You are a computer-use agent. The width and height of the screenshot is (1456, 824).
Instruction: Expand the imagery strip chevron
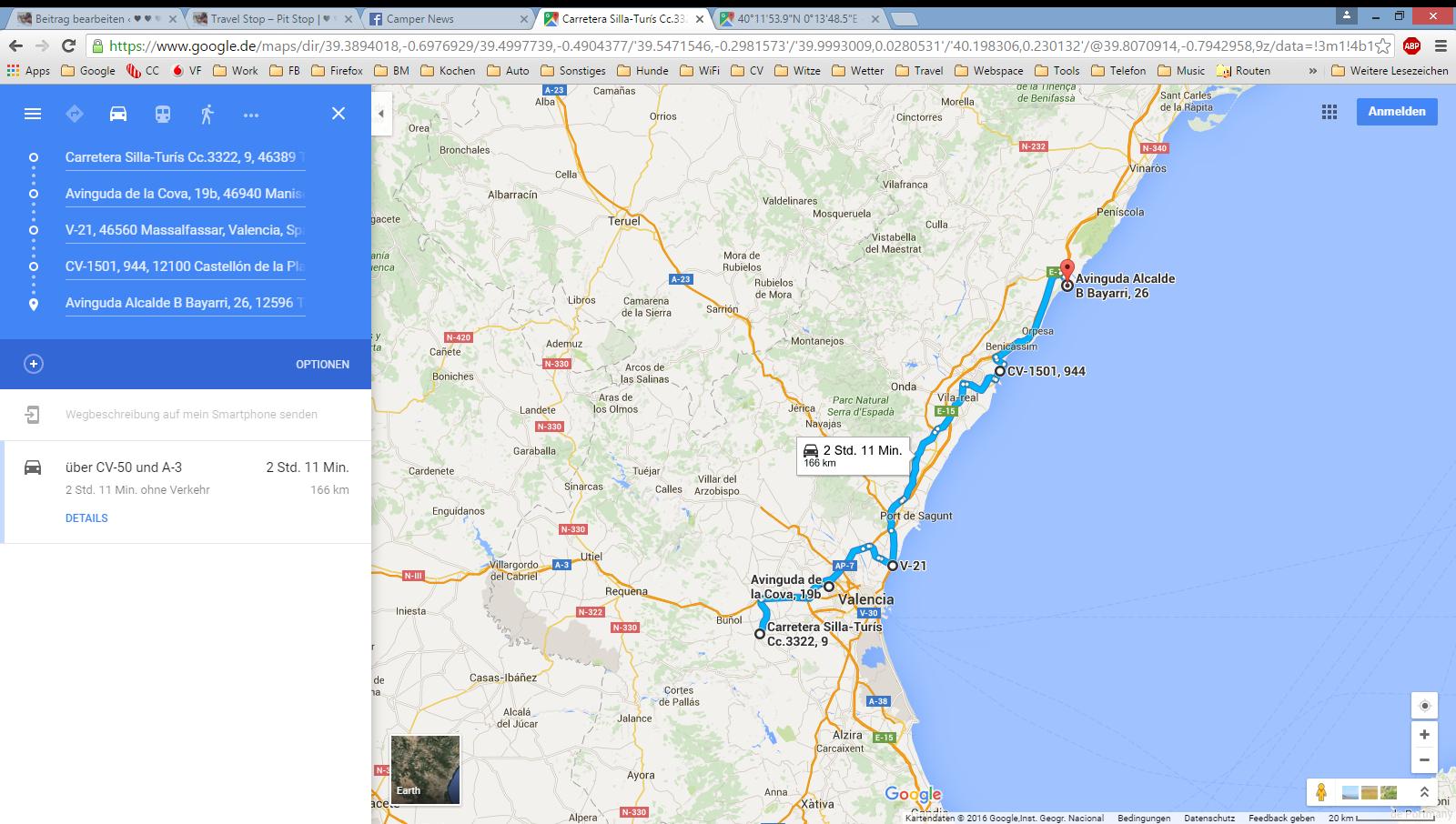pos(1424,792)
